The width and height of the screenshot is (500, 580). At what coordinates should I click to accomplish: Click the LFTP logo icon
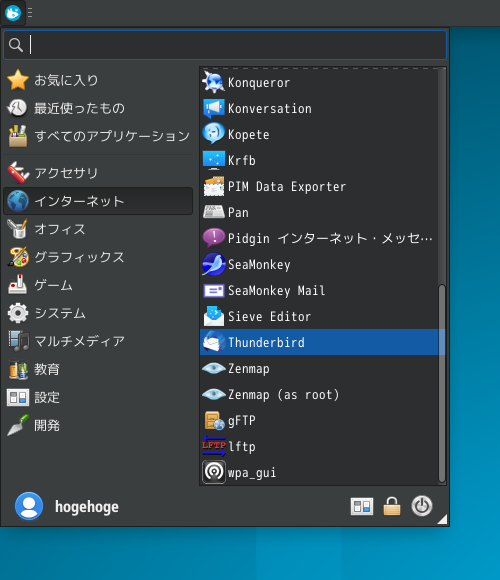tap(213, 446)
